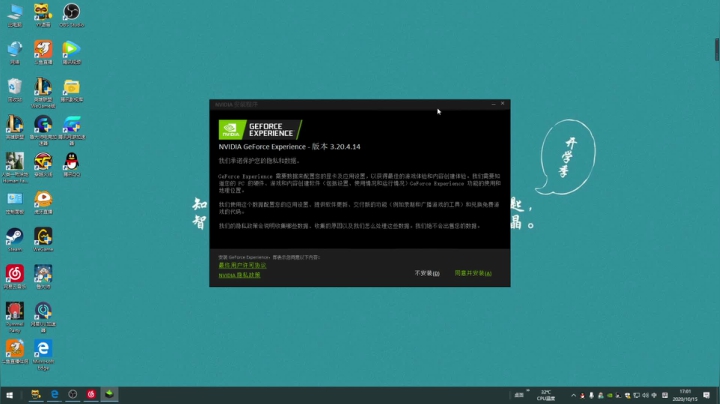
Task: Select the Tencent QQ penguin desktop icon
Action: click(72, 165)
